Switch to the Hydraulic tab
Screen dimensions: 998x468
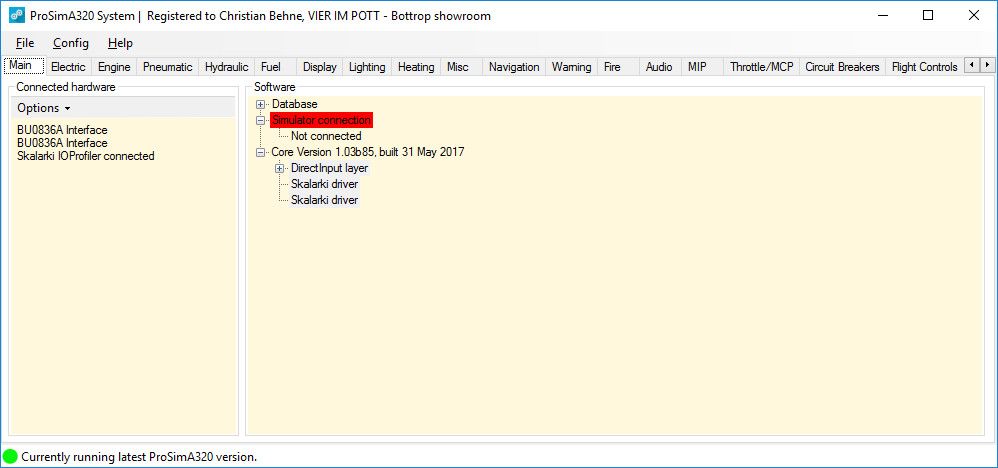tap(227, 67)
